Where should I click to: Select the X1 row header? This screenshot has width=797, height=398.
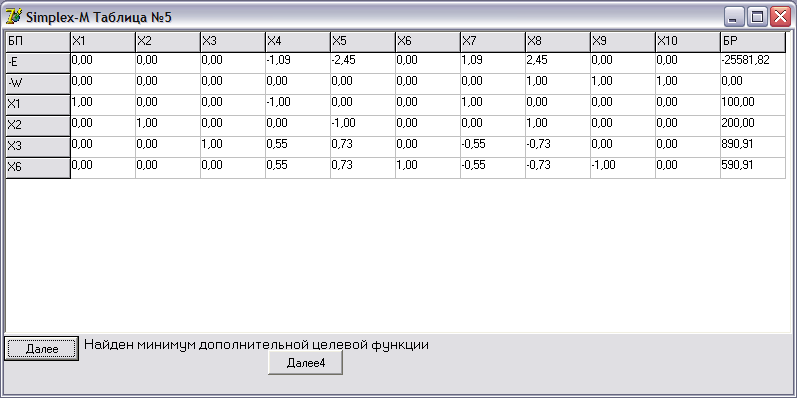point(38,105)
